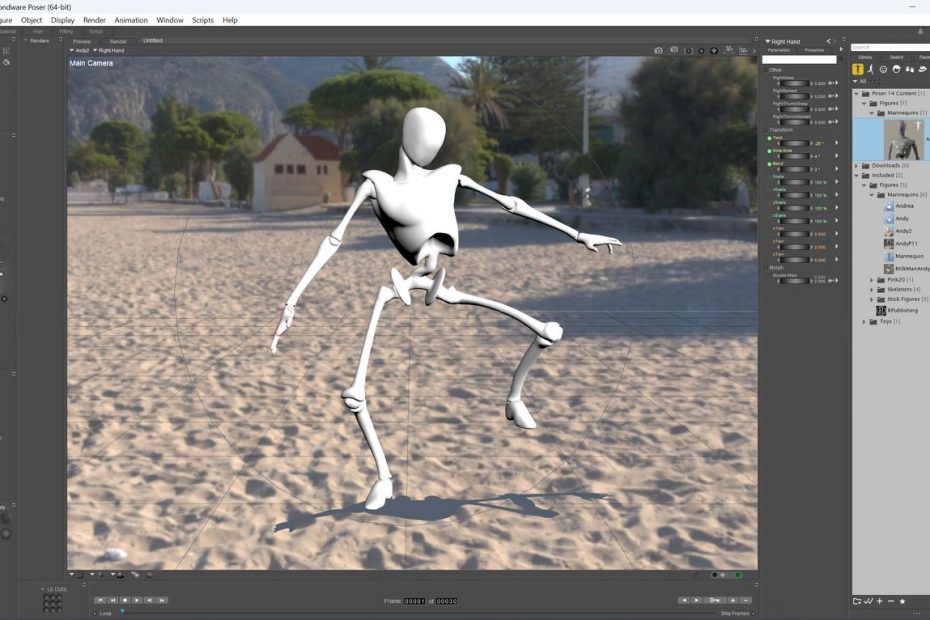Click the render camera icon above viewport
The width and height of the screenshot is (930, 620).
point(658,50)
